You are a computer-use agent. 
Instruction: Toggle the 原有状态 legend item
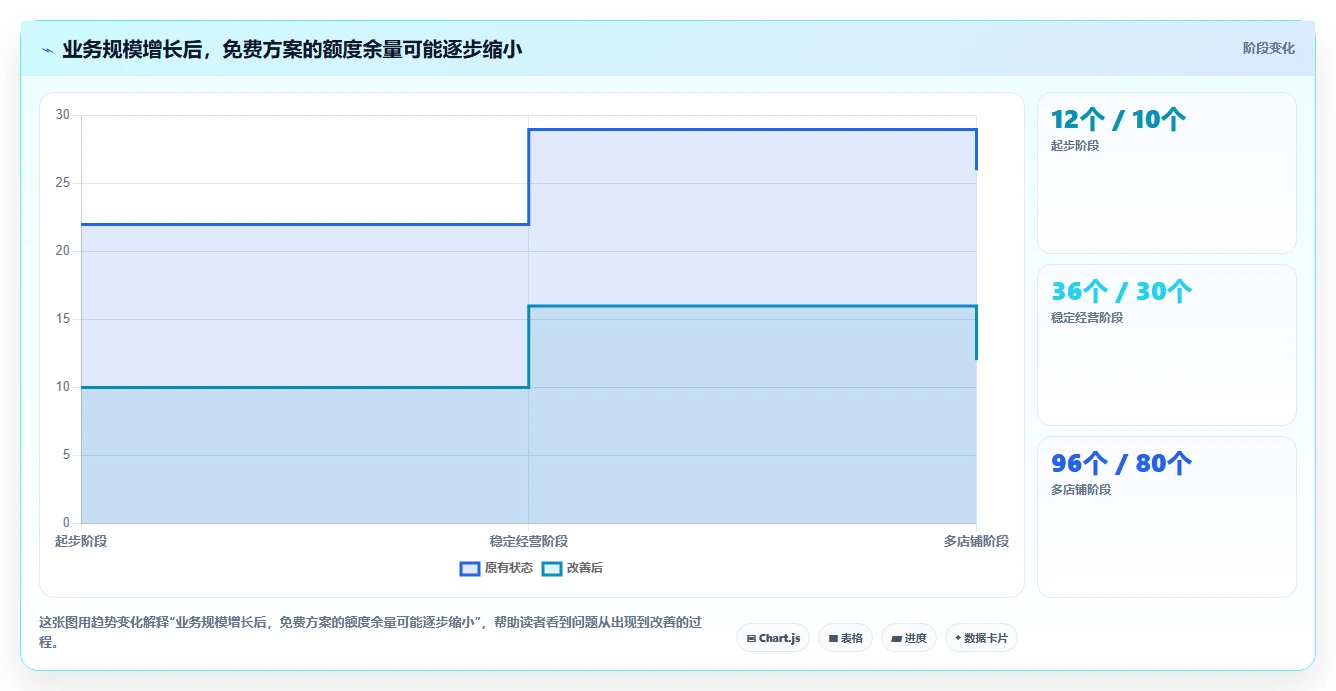(496, 568)
